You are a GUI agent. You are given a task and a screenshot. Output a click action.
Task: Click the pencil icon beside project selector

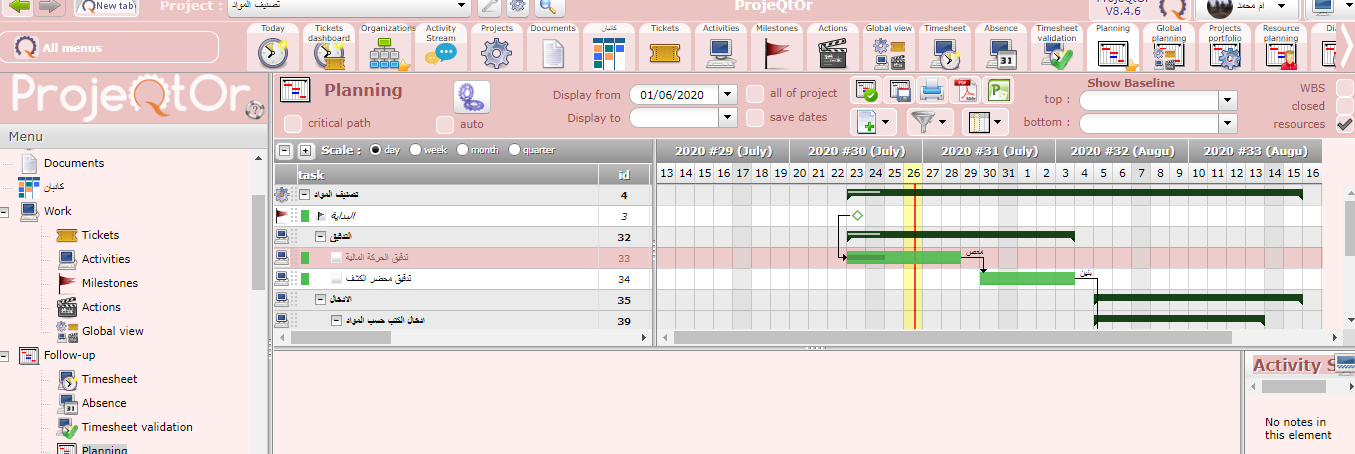(x=488, y=7)
